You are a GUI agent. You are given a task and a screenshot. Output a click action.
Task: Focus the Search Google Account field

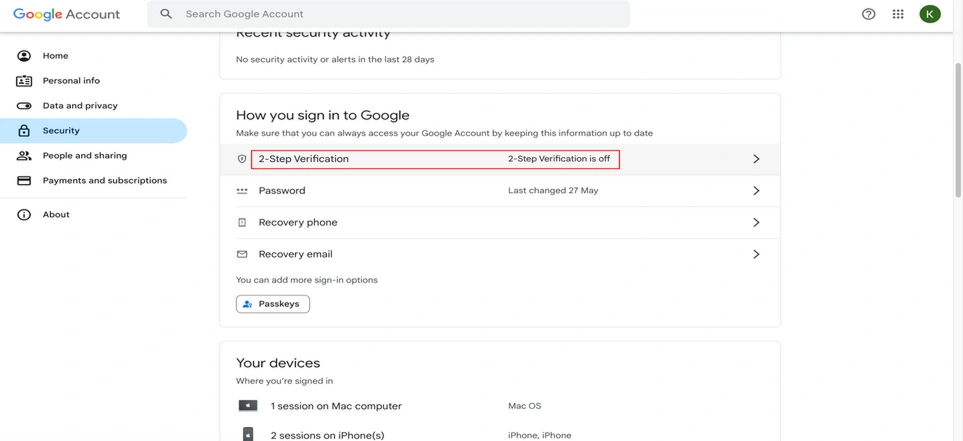(388, 14)
